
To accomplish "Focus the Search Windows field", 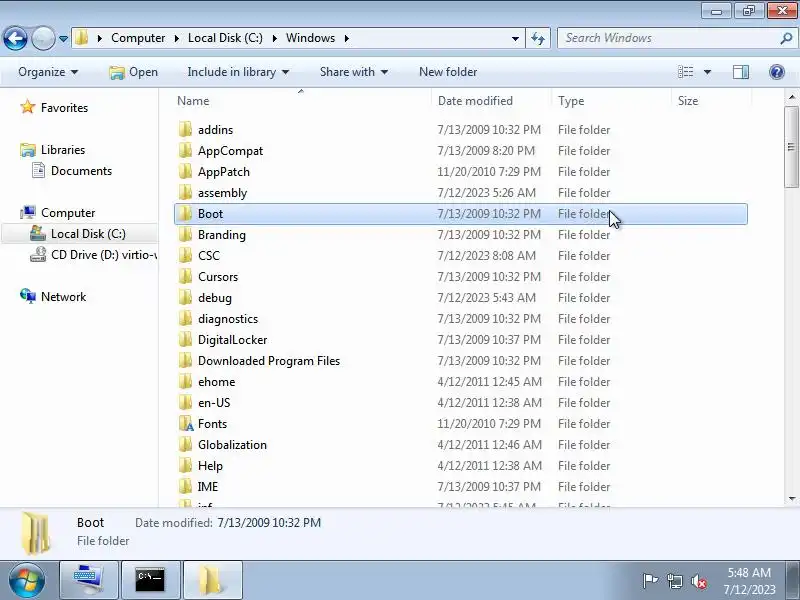I will (x=668, y=38).
